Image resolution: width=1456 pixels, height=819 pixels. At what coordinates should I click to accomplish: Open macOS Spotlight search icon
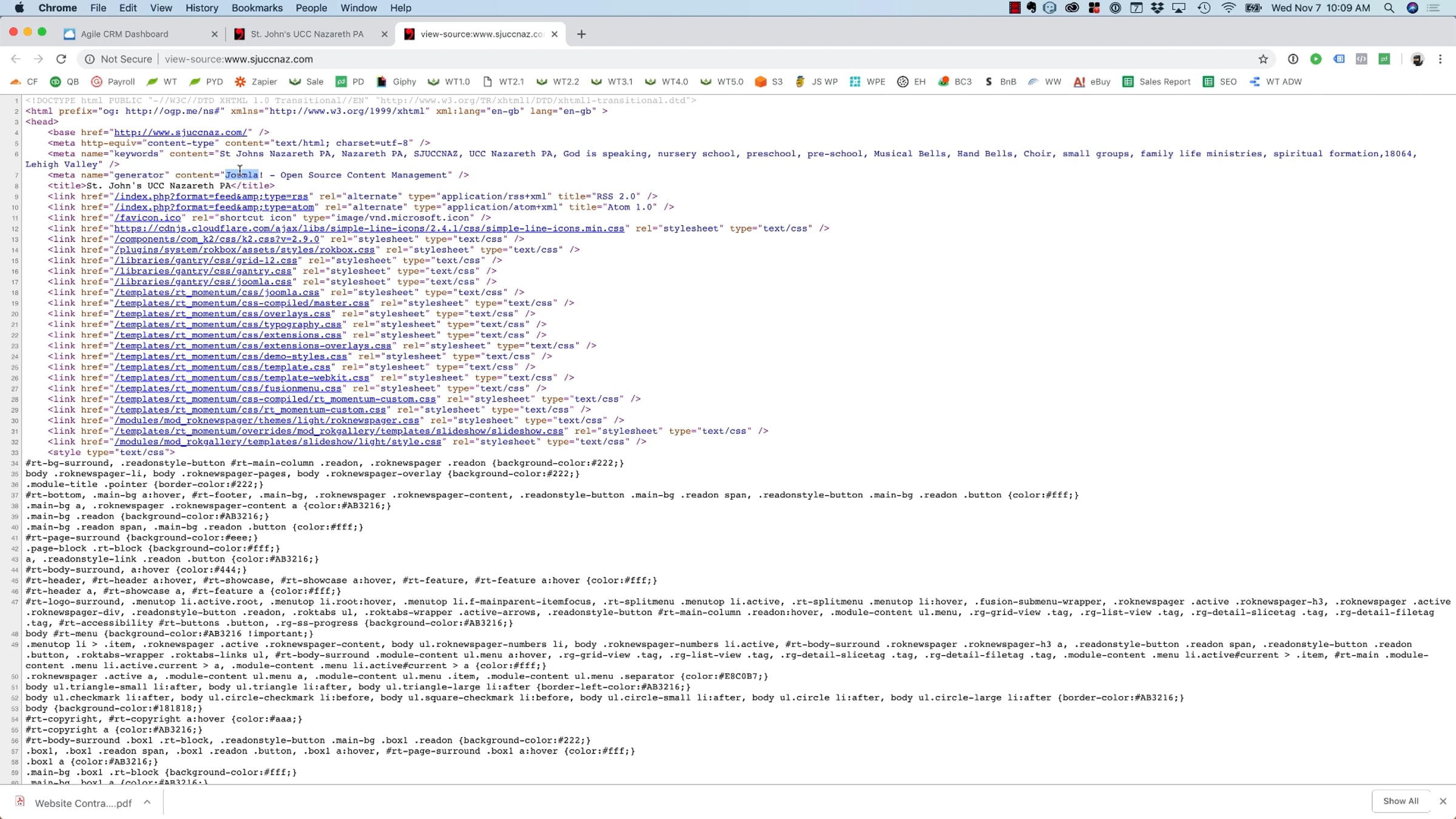[1389, 8]
